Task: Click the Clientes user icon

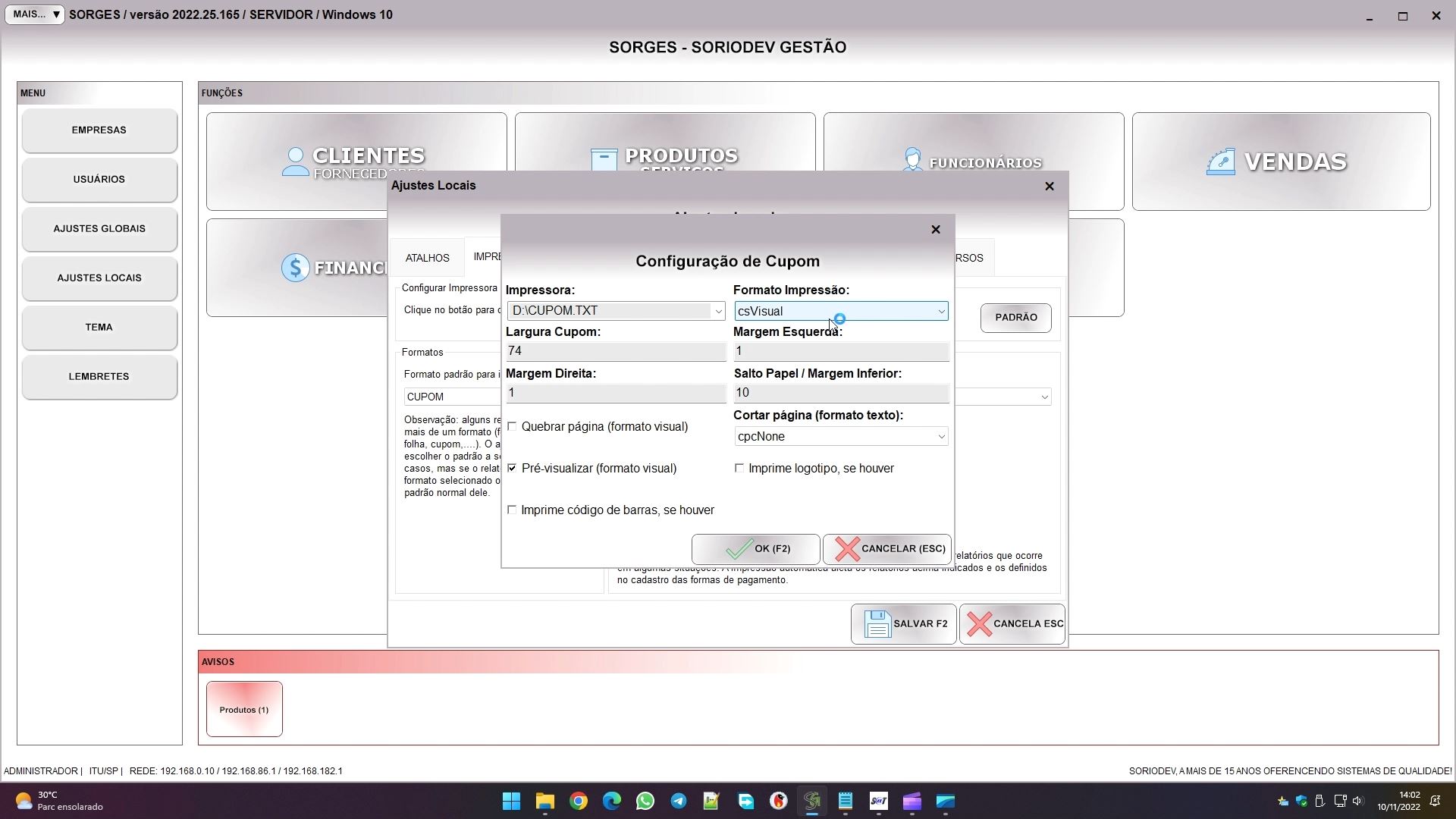Action: [295, 162]
